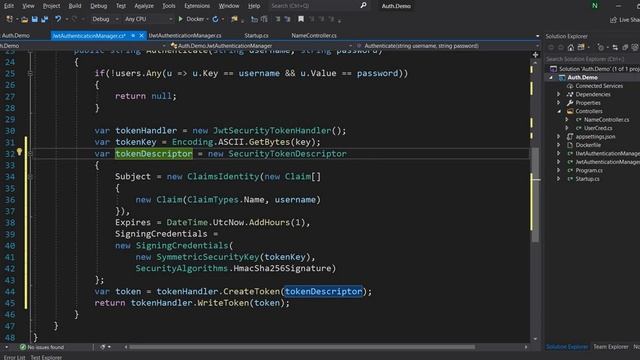The image size is (640, 360).
Task: Open the Edit menu
Action: [x=9, y=6]
